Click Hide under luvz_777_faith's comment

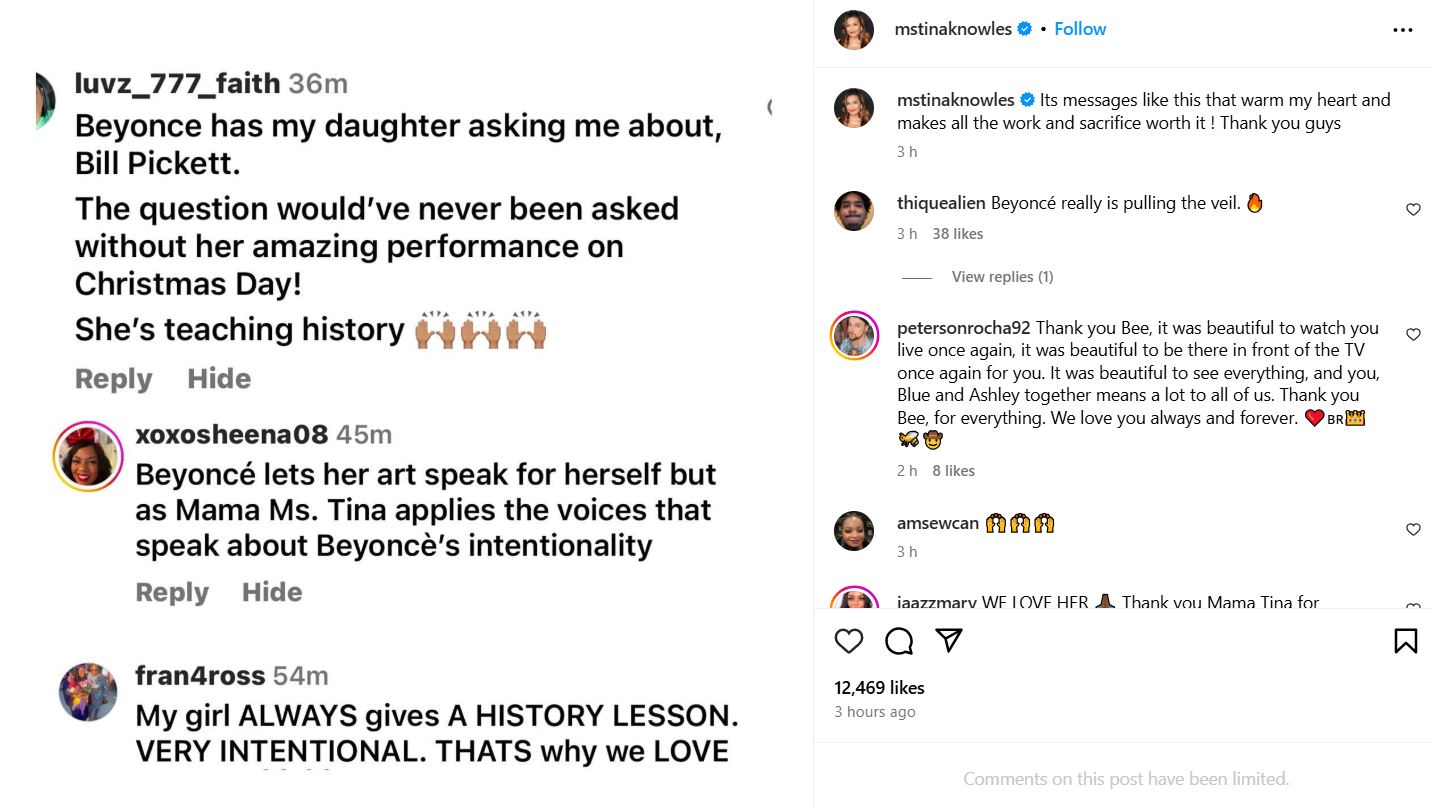click(218, 378)
